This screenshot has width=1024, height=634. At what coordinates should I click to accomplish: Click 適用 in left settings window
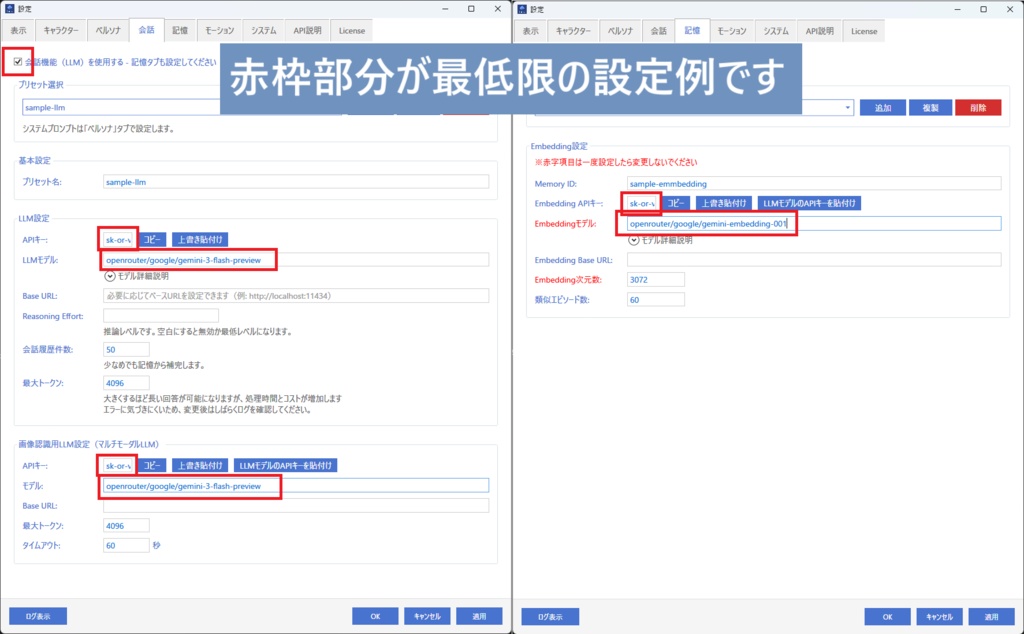pos(479,616)
